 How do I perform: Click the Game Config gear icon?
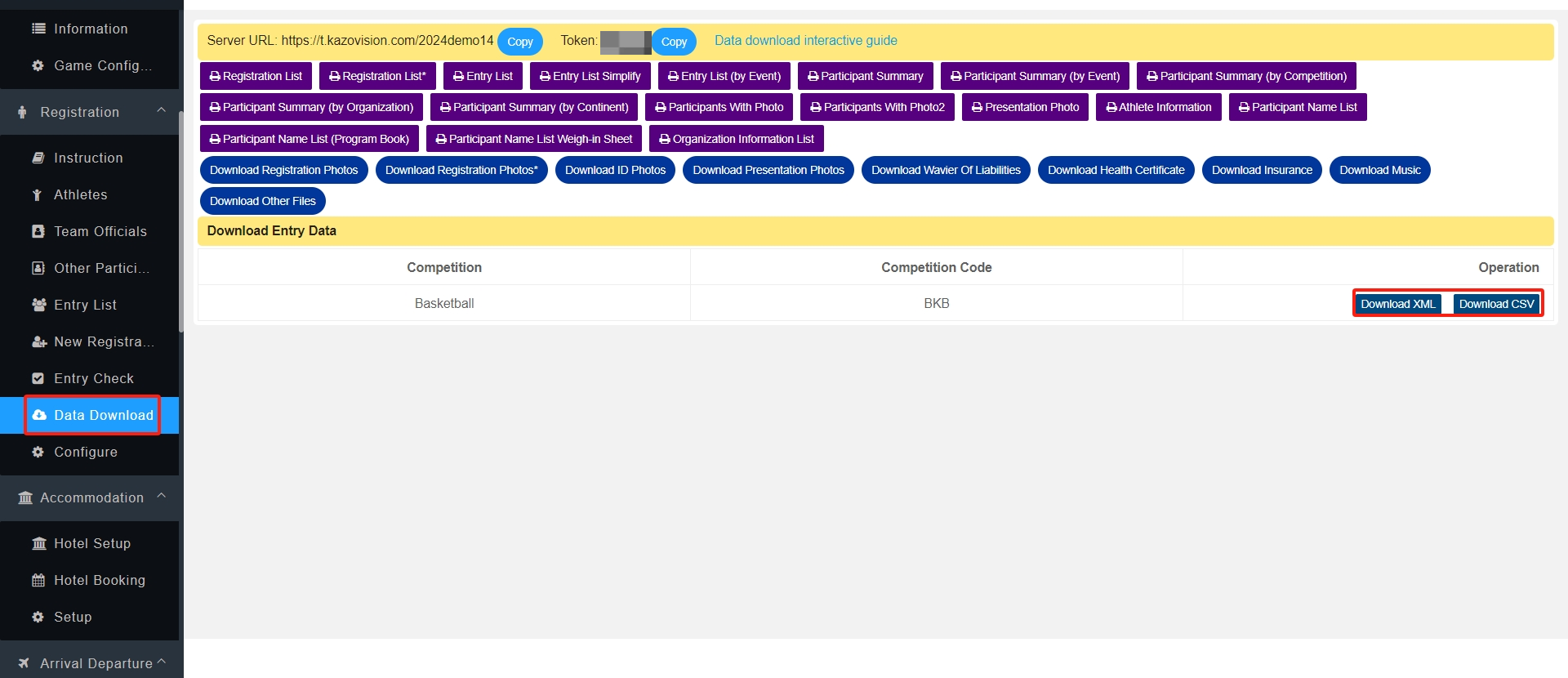38,65
